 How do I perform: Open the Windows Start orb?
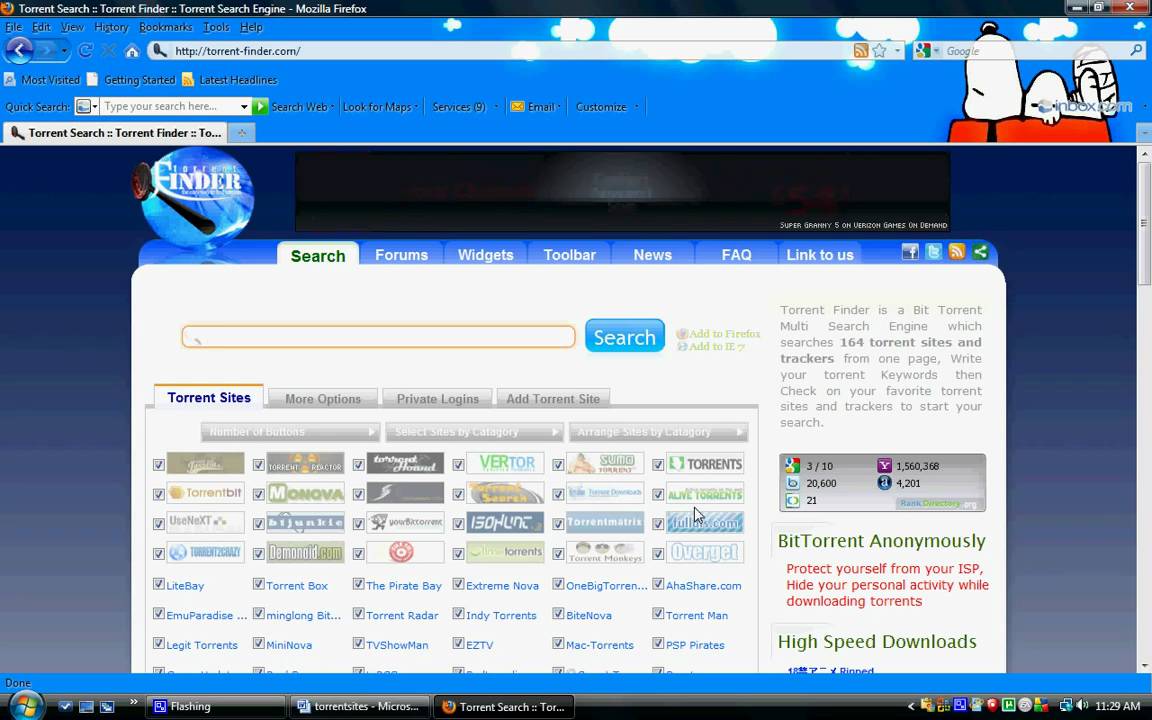(26, 705)
